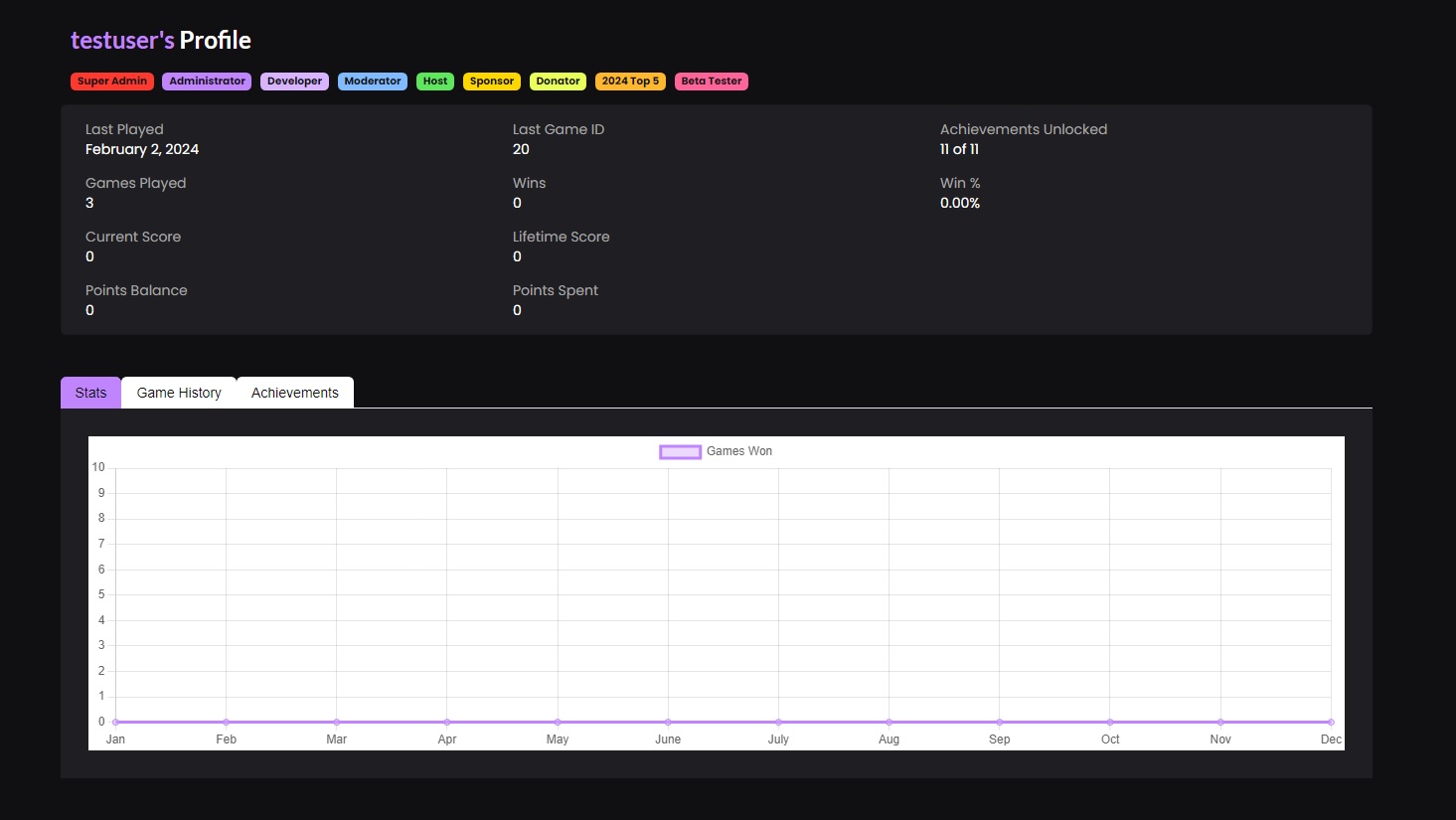
Task: Click the blue Moderator badge
Action: point(373,82)
